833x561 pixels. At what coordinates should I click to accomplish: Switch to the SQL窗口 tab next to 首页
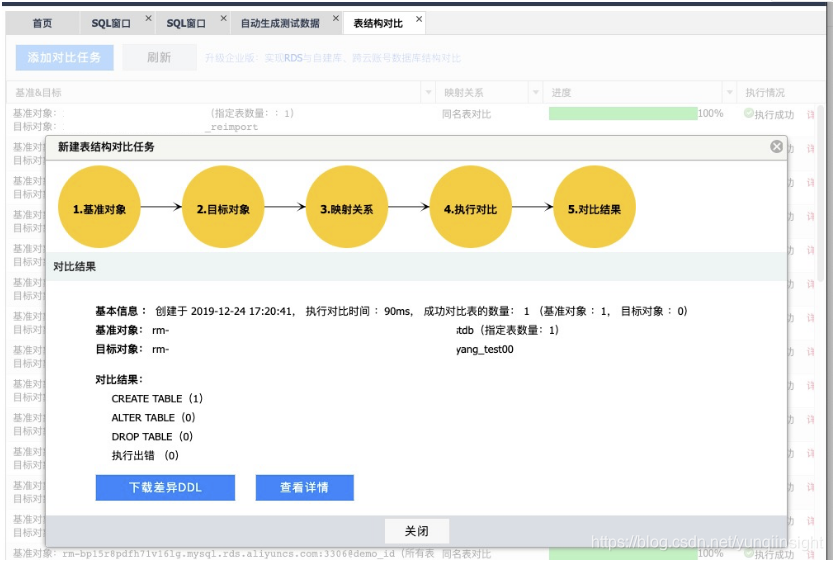click(x=111, y=23)
